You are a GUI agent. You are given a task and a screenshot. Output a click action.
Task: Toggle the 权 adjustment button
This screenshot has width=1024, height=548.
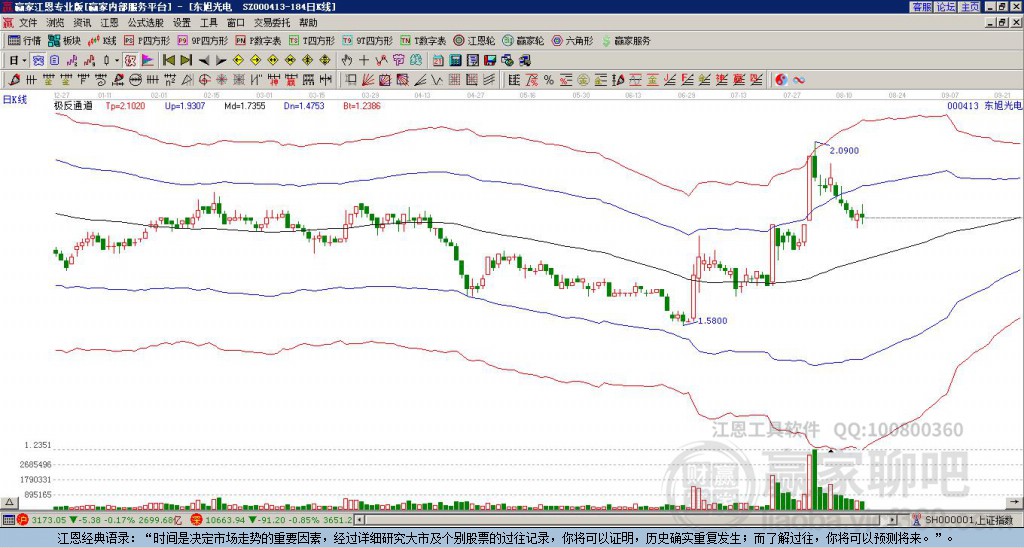click(130, 61)
